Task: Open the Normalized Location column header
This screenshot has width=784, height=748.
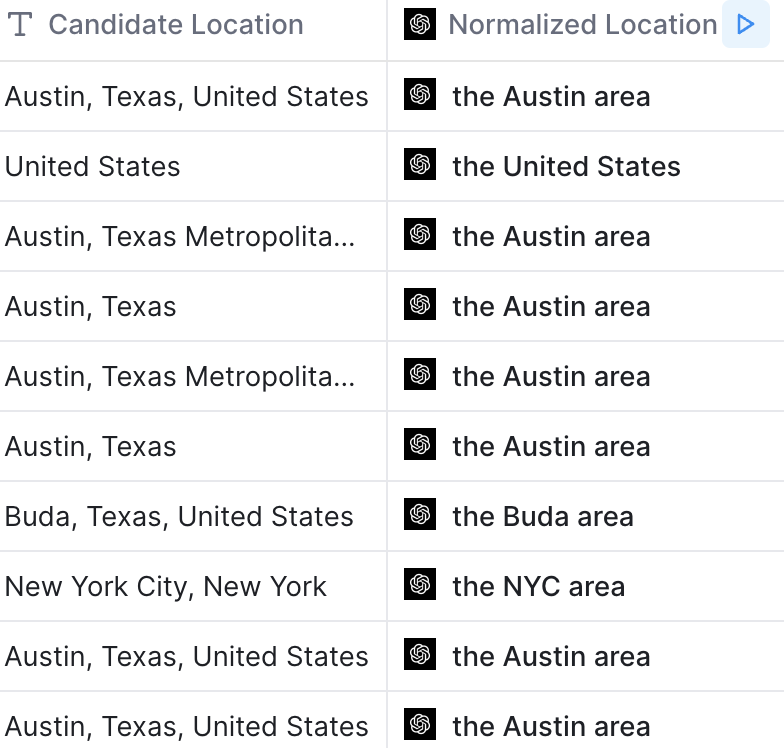Action: (586, 30)
